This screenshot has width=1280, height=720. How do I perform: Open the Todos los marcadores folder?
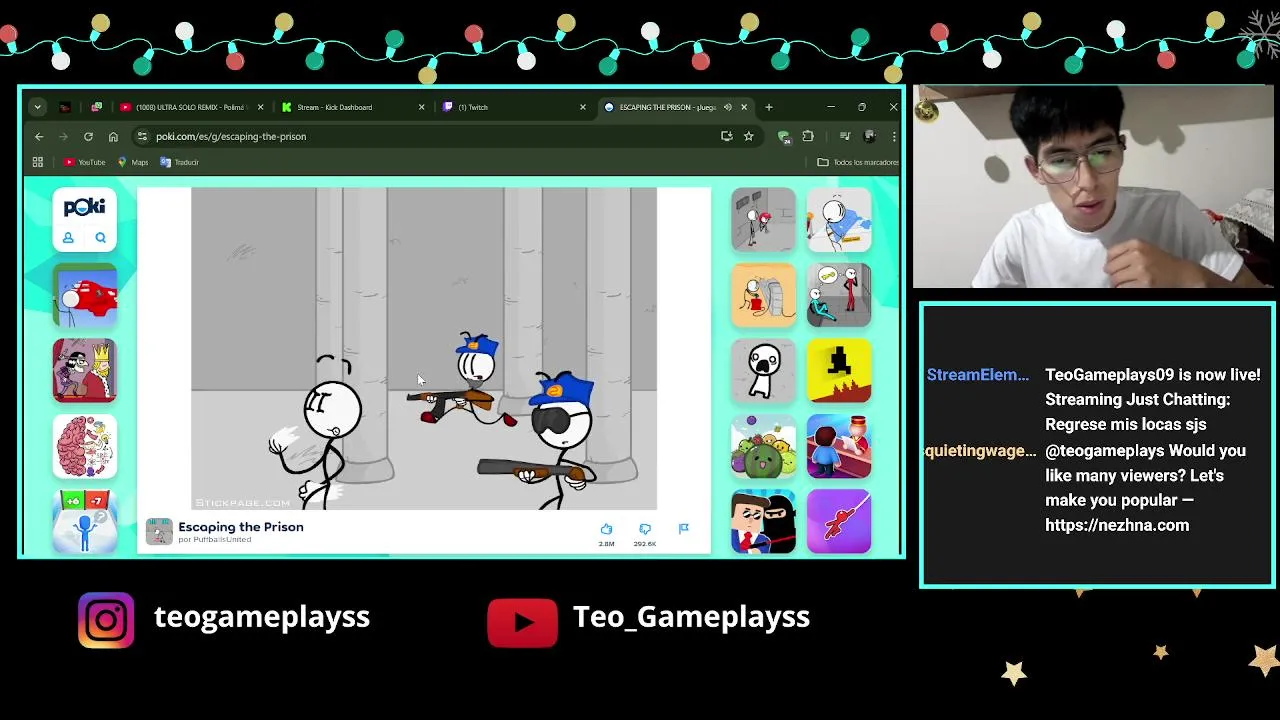[858, 162]
